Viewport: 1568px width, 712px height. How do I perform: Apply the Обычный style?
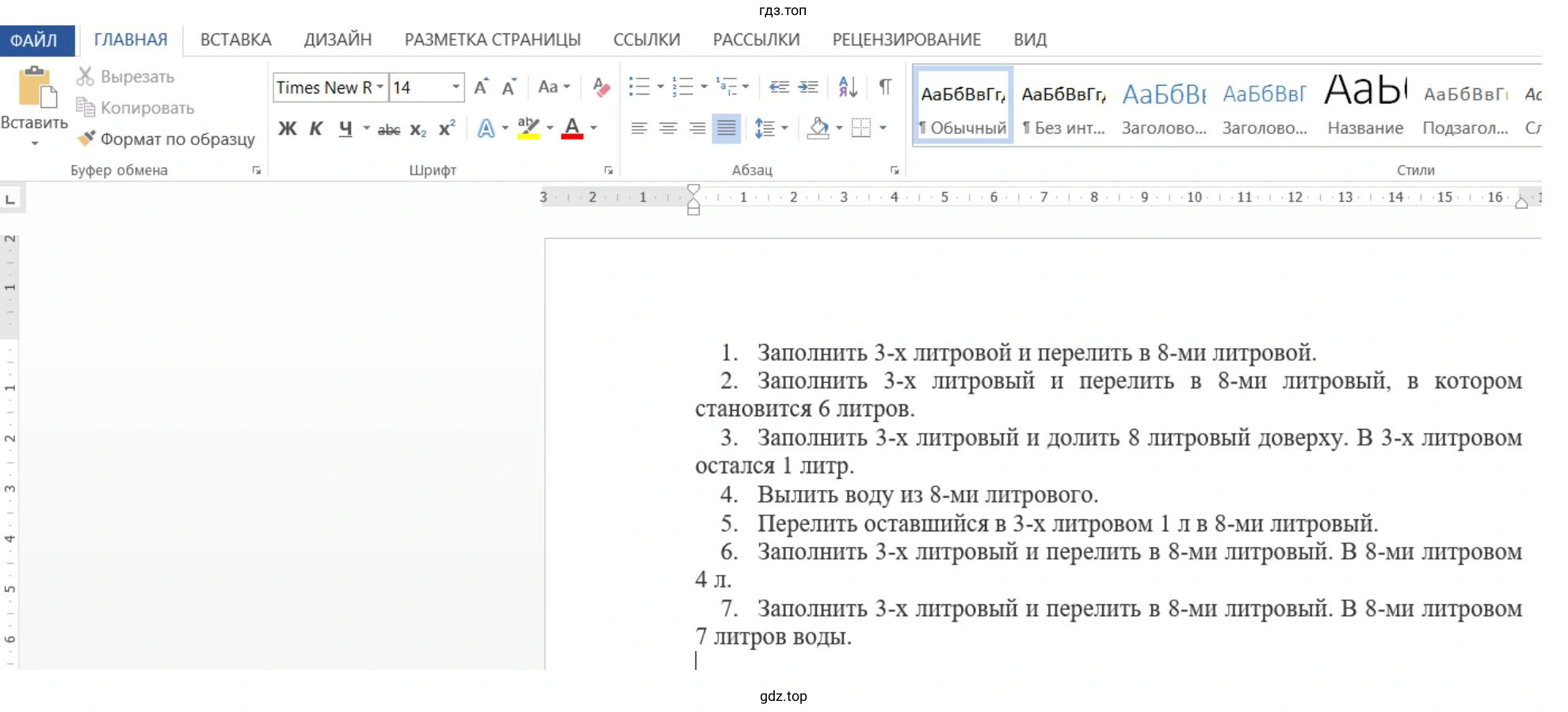click(x=963, y=105)
